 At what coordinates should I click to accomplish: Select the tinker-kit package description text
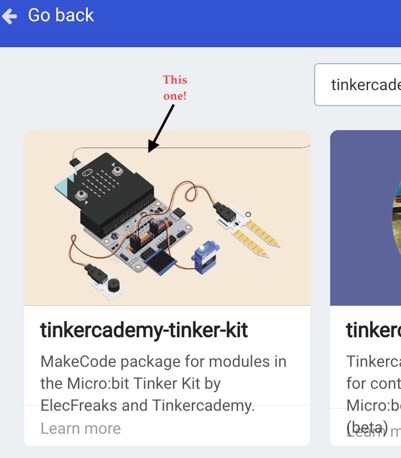(x=163, y=383)
